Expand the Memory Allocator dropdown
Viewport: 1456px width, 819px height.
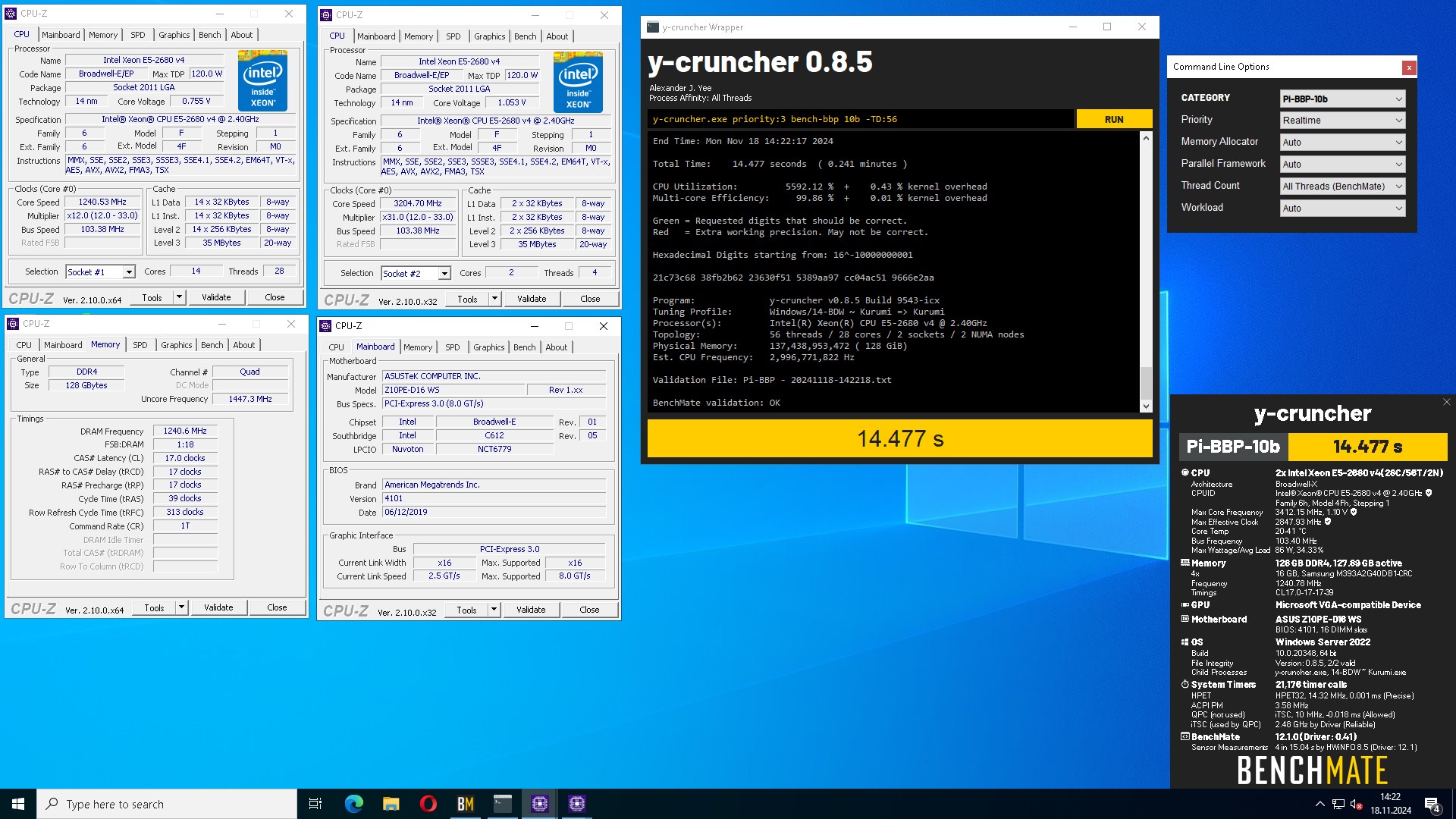(x=1342, y=143)
